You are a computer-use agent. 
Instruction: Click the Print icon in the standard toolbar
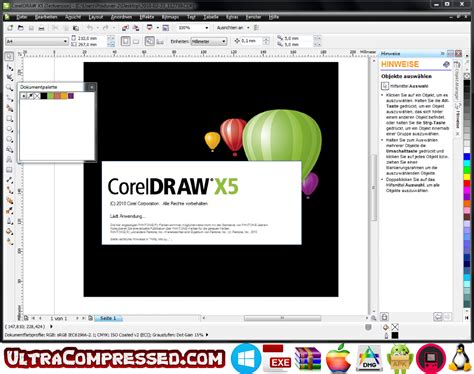point(41,28)
